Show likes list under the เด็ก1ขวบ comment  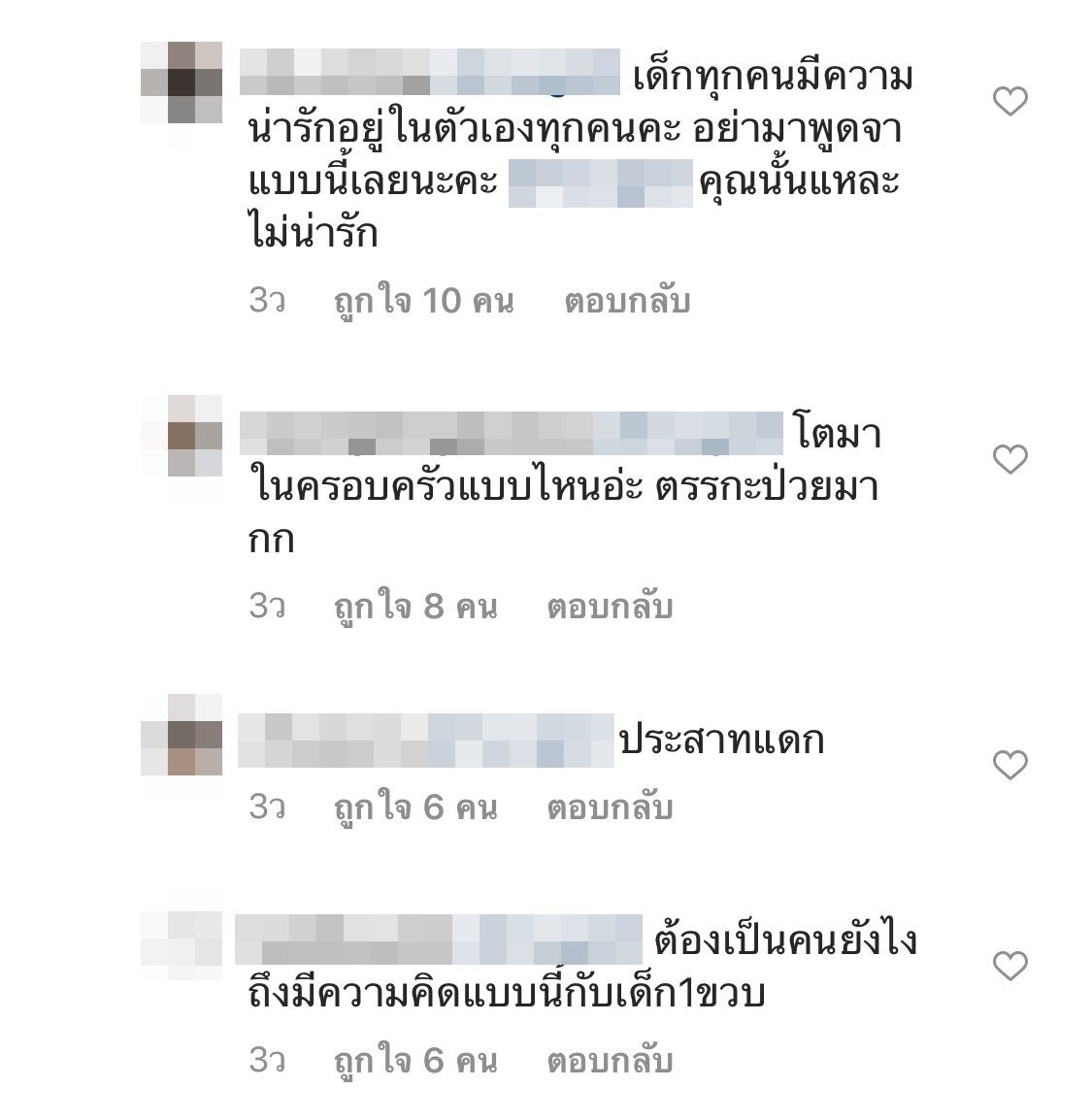coord(414,1060)
